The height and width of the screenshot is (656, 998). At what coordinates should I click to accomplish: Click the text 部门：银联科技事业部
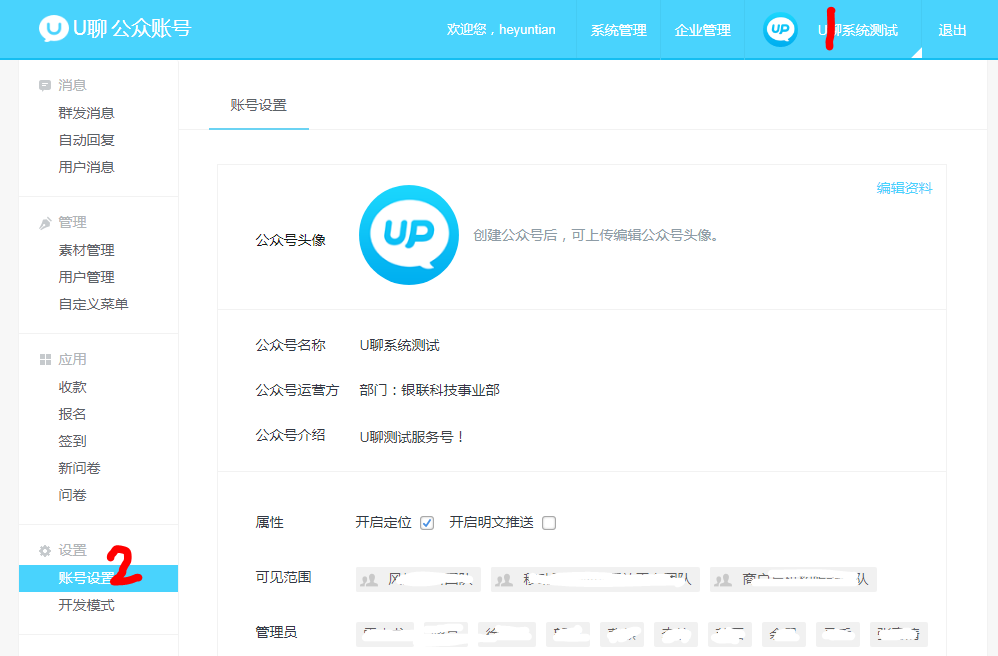tap(430, 390)
